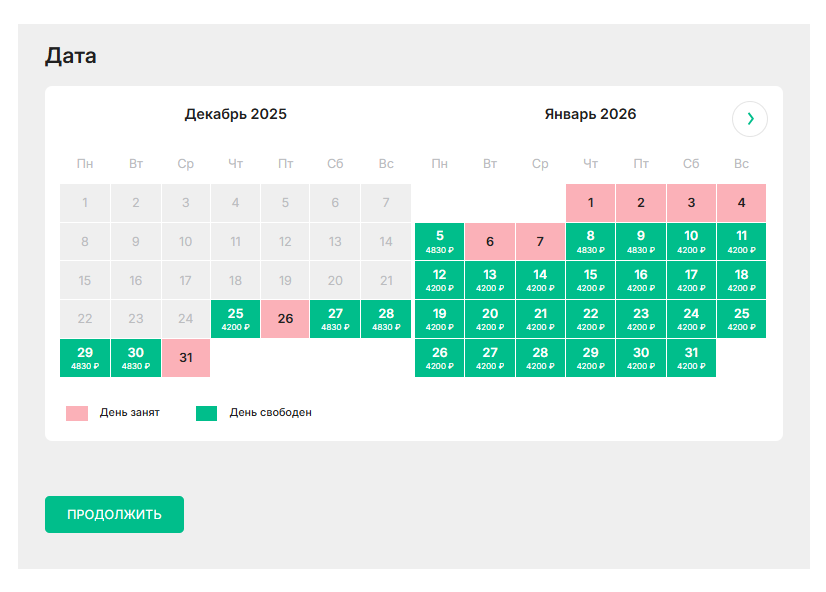The width and height of the screenshot is (826, 592).
Task: Choose December 28 date cell
Action: point(386,319)
